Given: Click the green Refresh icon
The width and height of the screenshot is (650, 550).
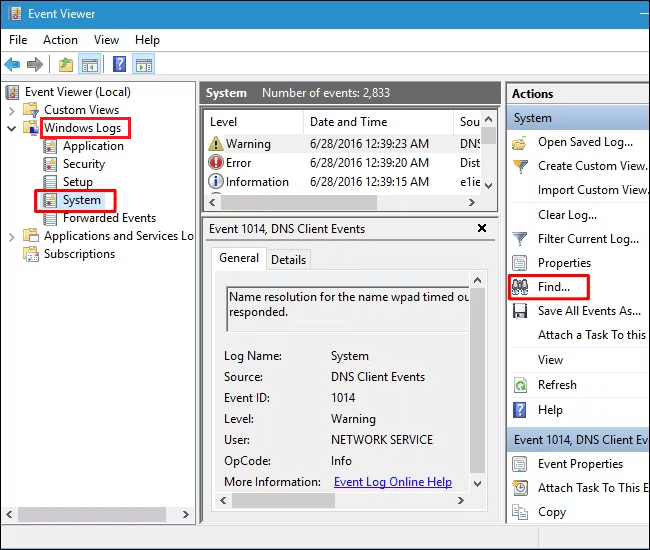Looking at the screenshot, I should coord(520,385).
